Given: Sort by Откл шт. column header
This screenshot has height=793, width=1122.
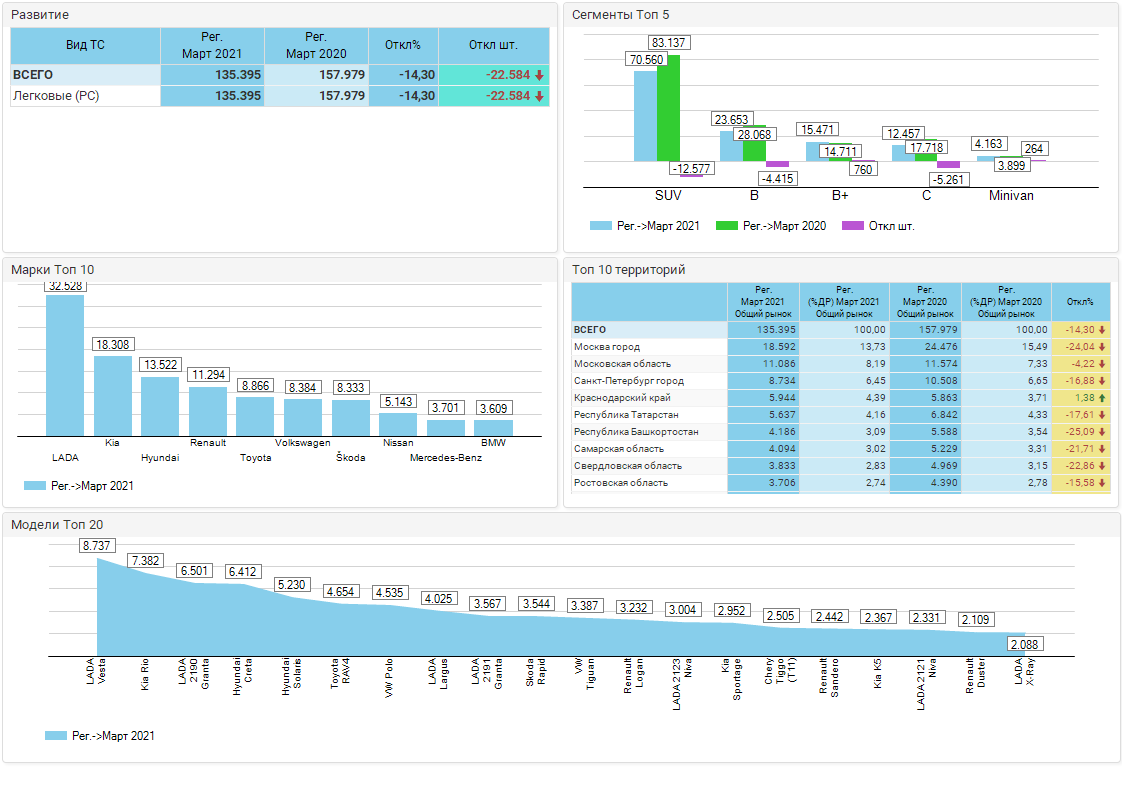Looking at the screenshot, I should click(x=493, y=45).
